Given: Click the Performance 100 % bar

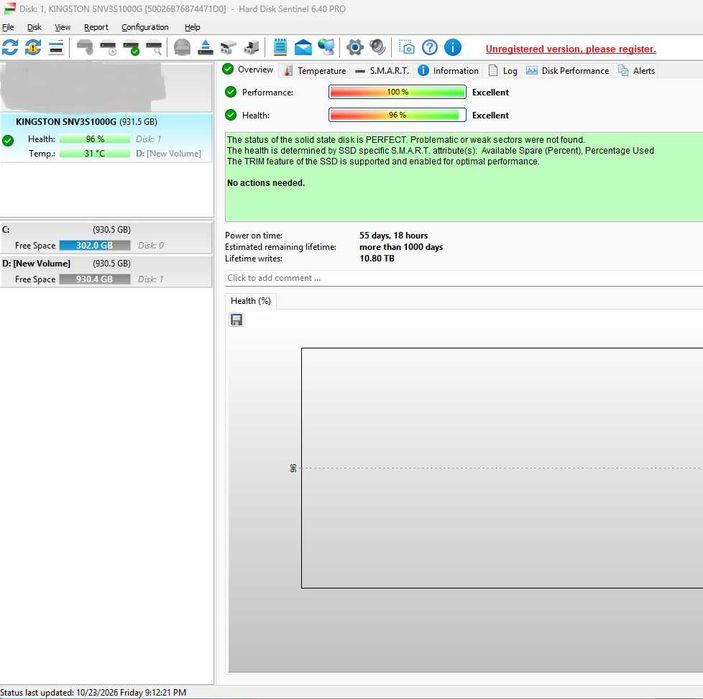Looking at the screenshot, I should (397, 92).
